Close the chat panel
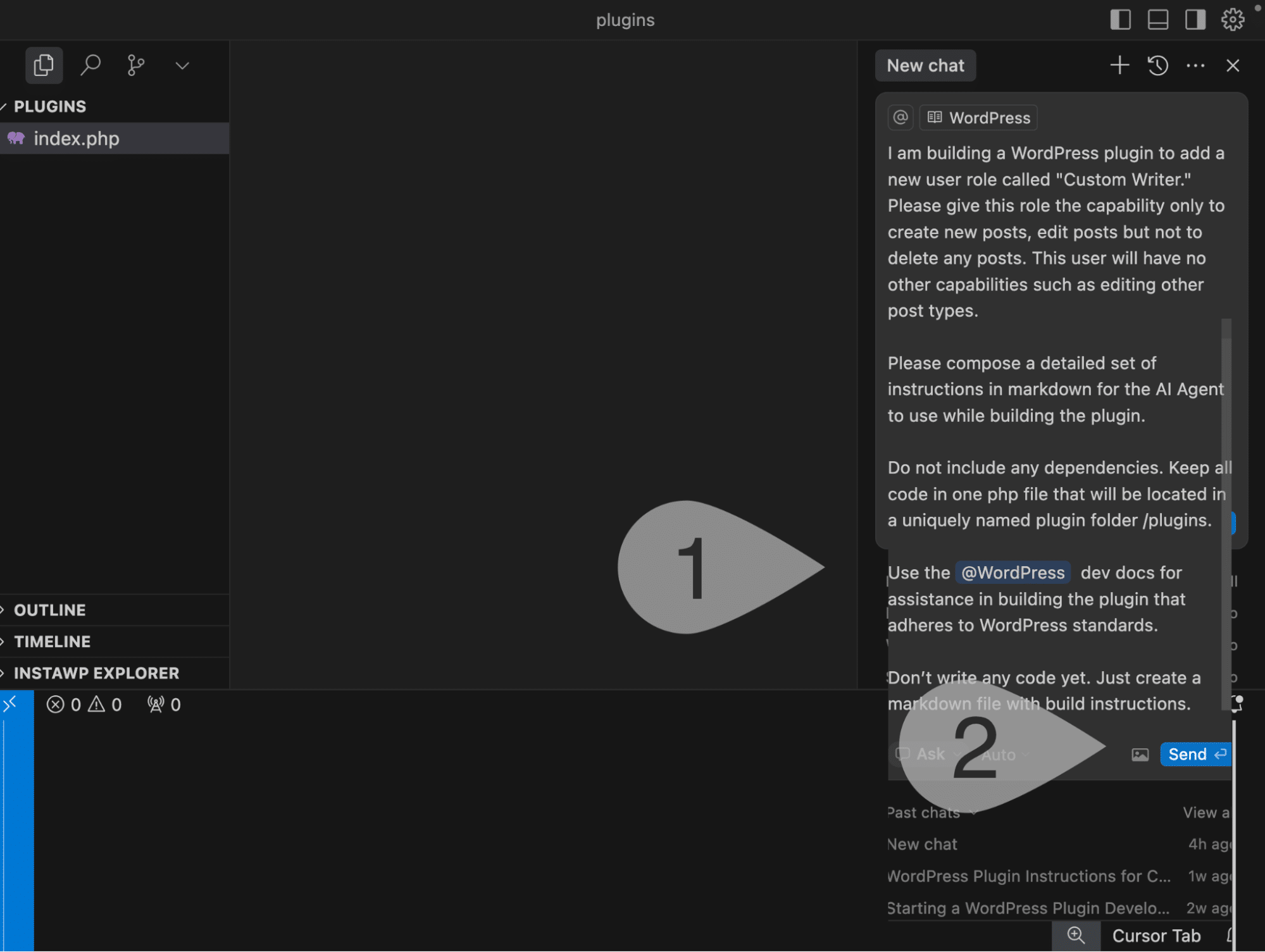Image resolution: width=1265 pixels, height=952 pixels. 1233,65
